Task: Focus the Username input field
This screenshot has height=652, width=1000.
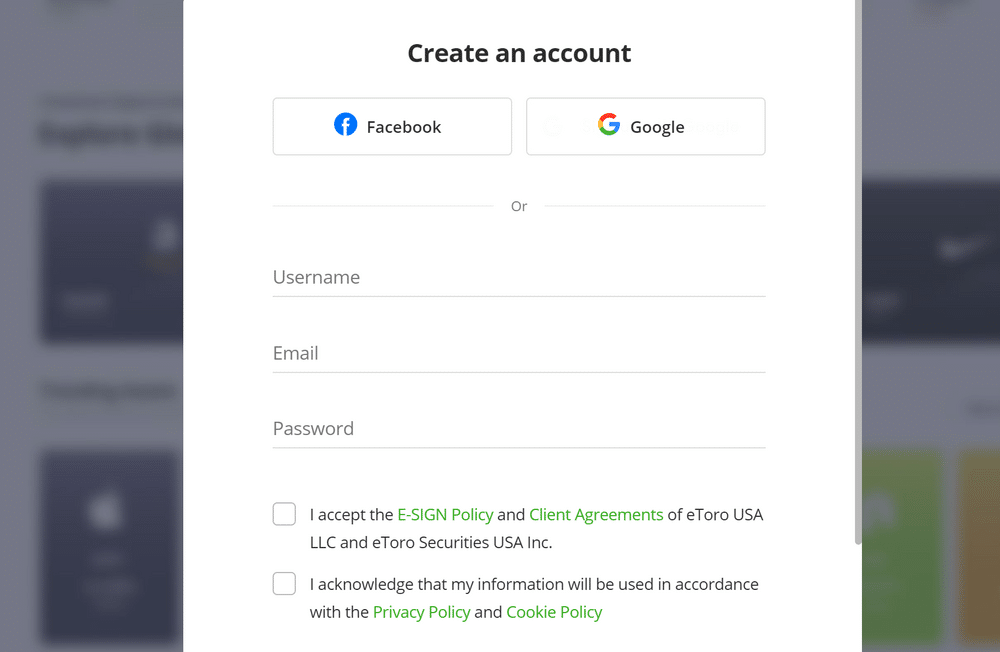Action: [x=519, y=278]
